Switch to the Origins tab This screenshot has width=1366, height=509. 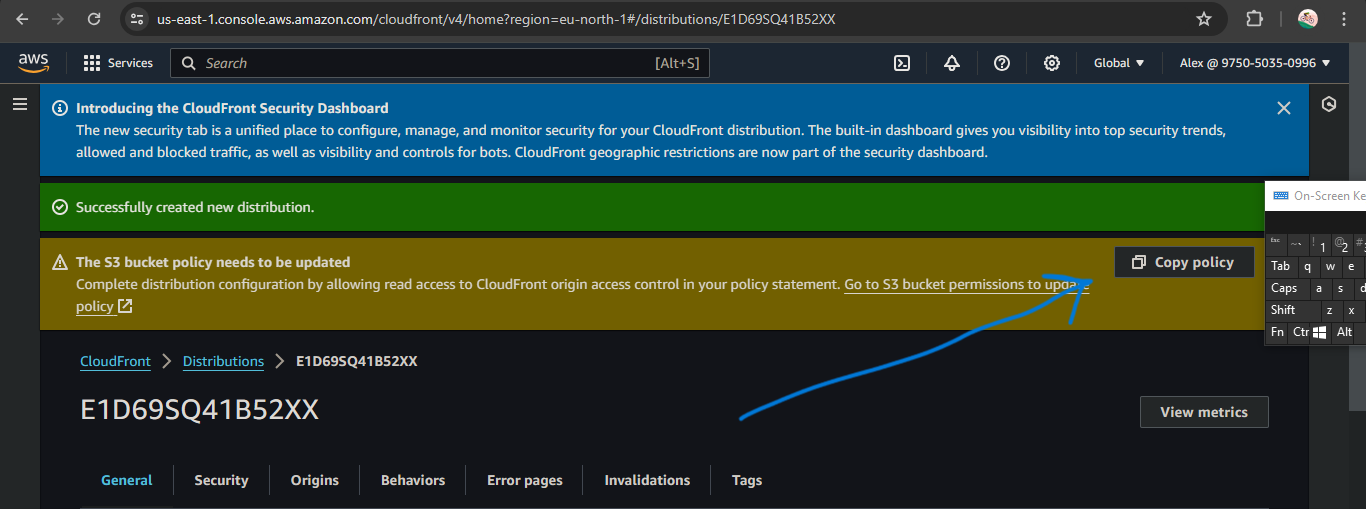tap(315, 480)
